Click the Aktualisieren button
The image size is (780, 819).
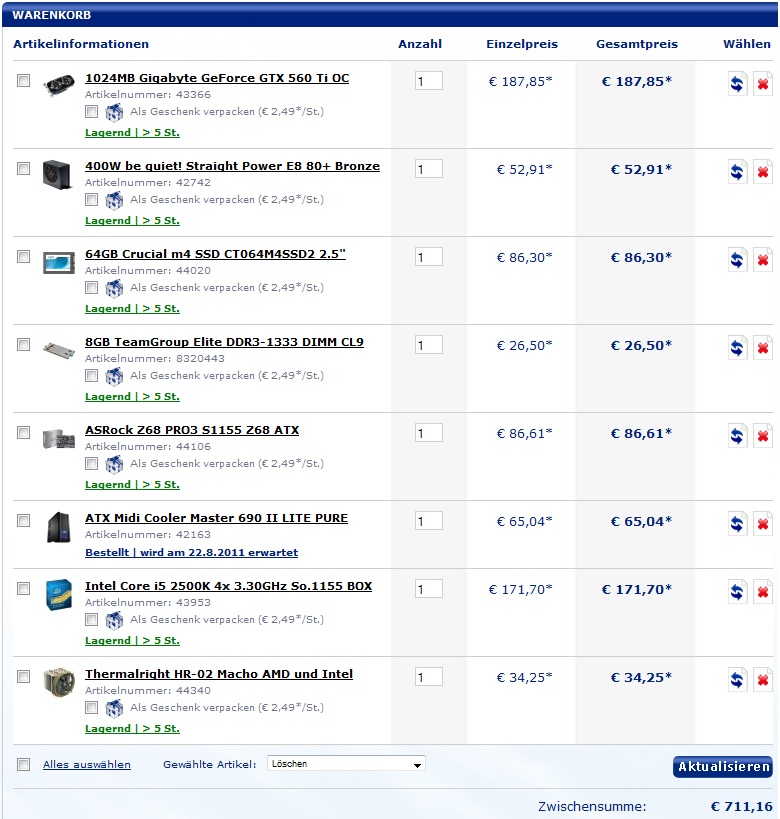pyautogui.click(x=723, y=767)
